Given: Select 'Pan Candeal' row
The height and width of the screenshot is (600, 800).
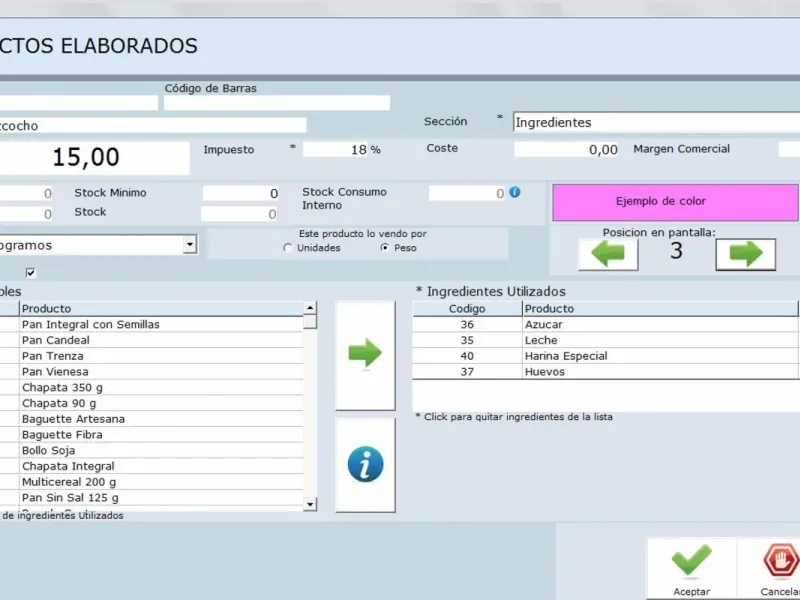Looking at the screenshot, I should [x=151, y=340].
